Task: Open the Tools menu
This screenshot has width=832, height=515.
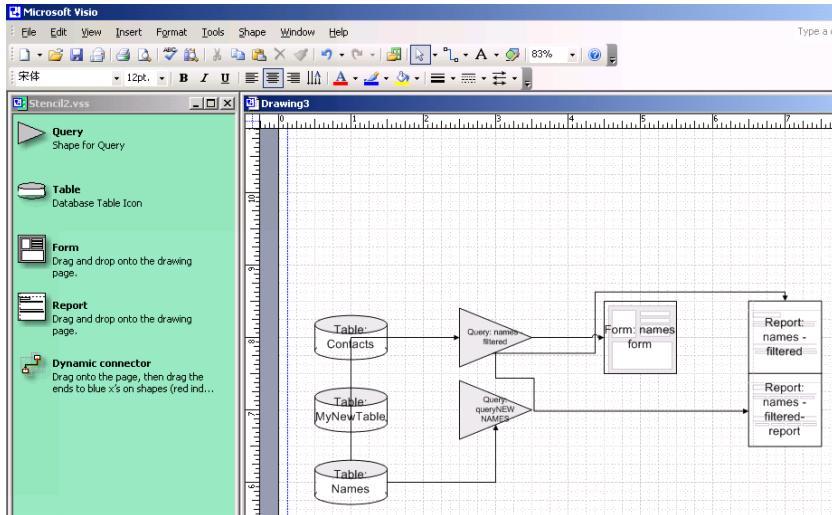Action: click(213, 32)
